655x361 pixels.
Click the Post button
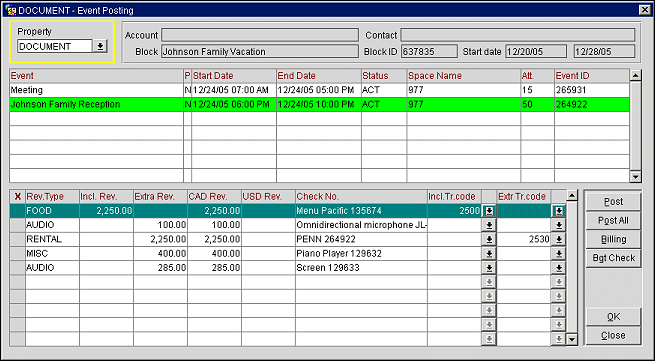[x=613, y=202]
